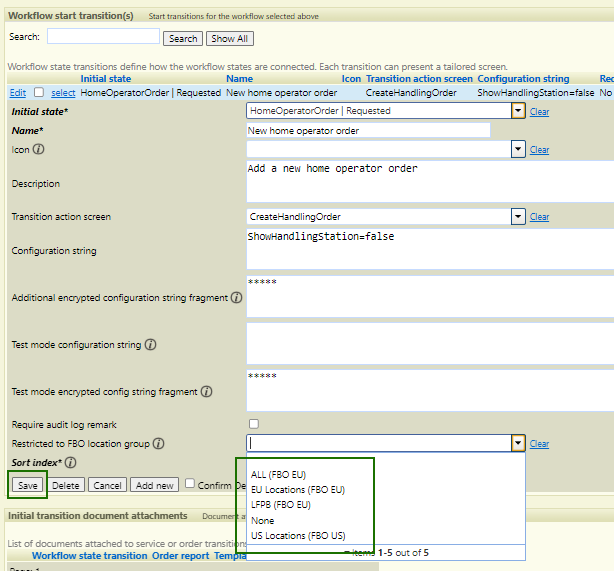The height and width of the screenshot is (571, 614).
Task: Choose ALL (FBO EU) from the list
Action: tap(278, 475)
